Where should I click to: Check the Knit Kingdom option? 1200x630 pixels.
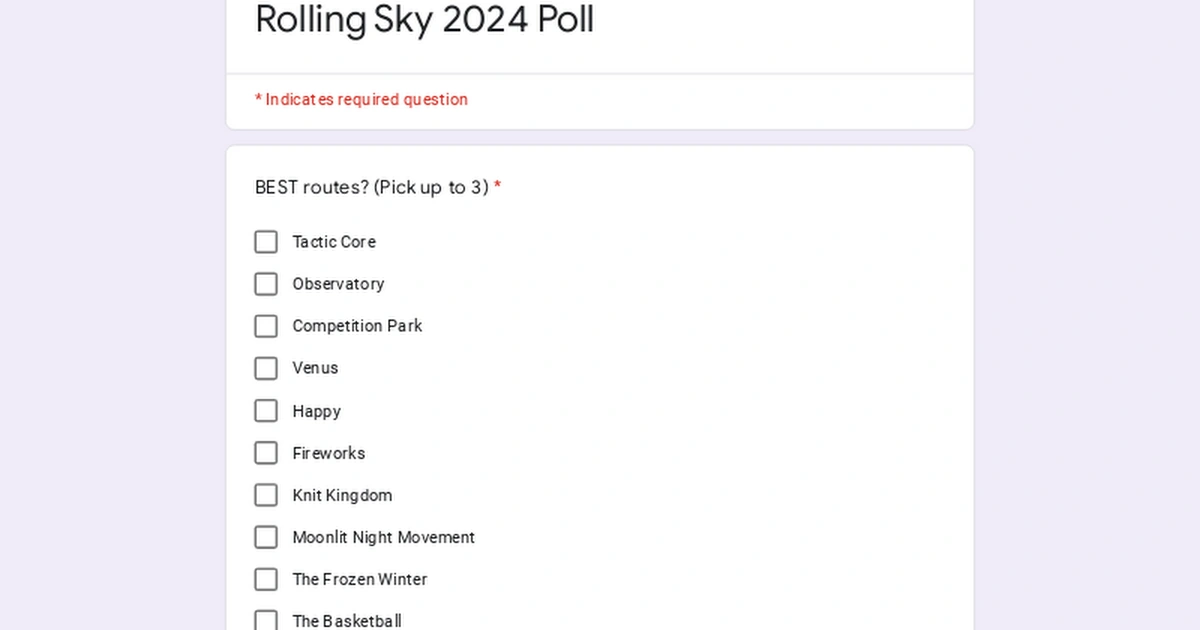point(266,495)
